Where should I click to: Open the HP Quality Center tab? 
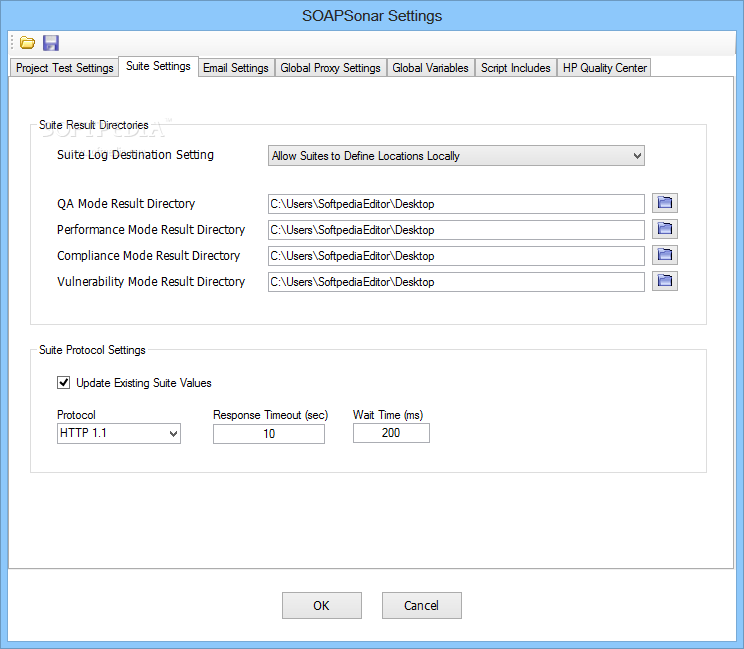click(x=604, y=68)
